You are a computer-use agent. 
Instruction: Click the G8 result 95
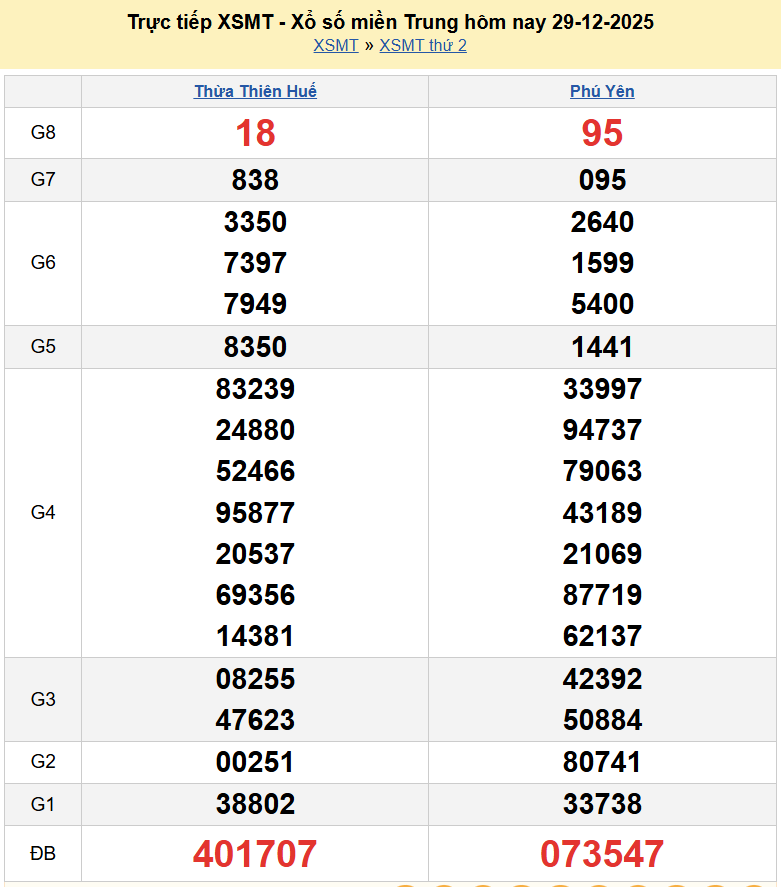pyautogui.click(x=602, y=133)
